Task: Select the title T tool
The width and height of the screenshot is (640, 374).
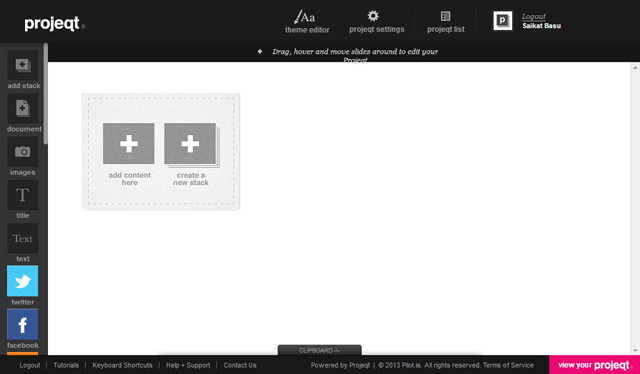Action: click(23, 195)
